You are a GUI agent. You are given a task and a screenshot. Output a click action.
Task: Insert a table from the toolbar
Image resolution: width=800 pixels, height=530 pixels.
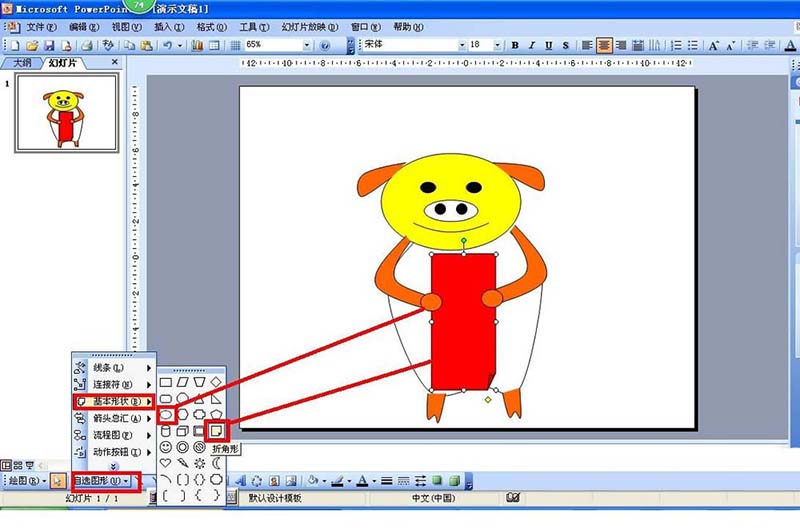[214, 45]
